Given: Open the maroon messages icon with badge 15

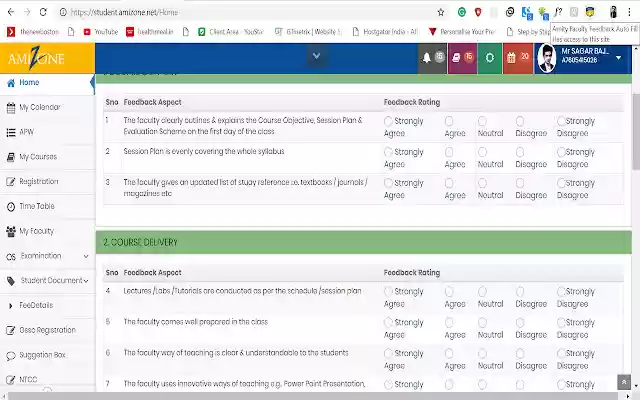Looking at the screenshot, I should pyautogui.click(x=456, y=58).
